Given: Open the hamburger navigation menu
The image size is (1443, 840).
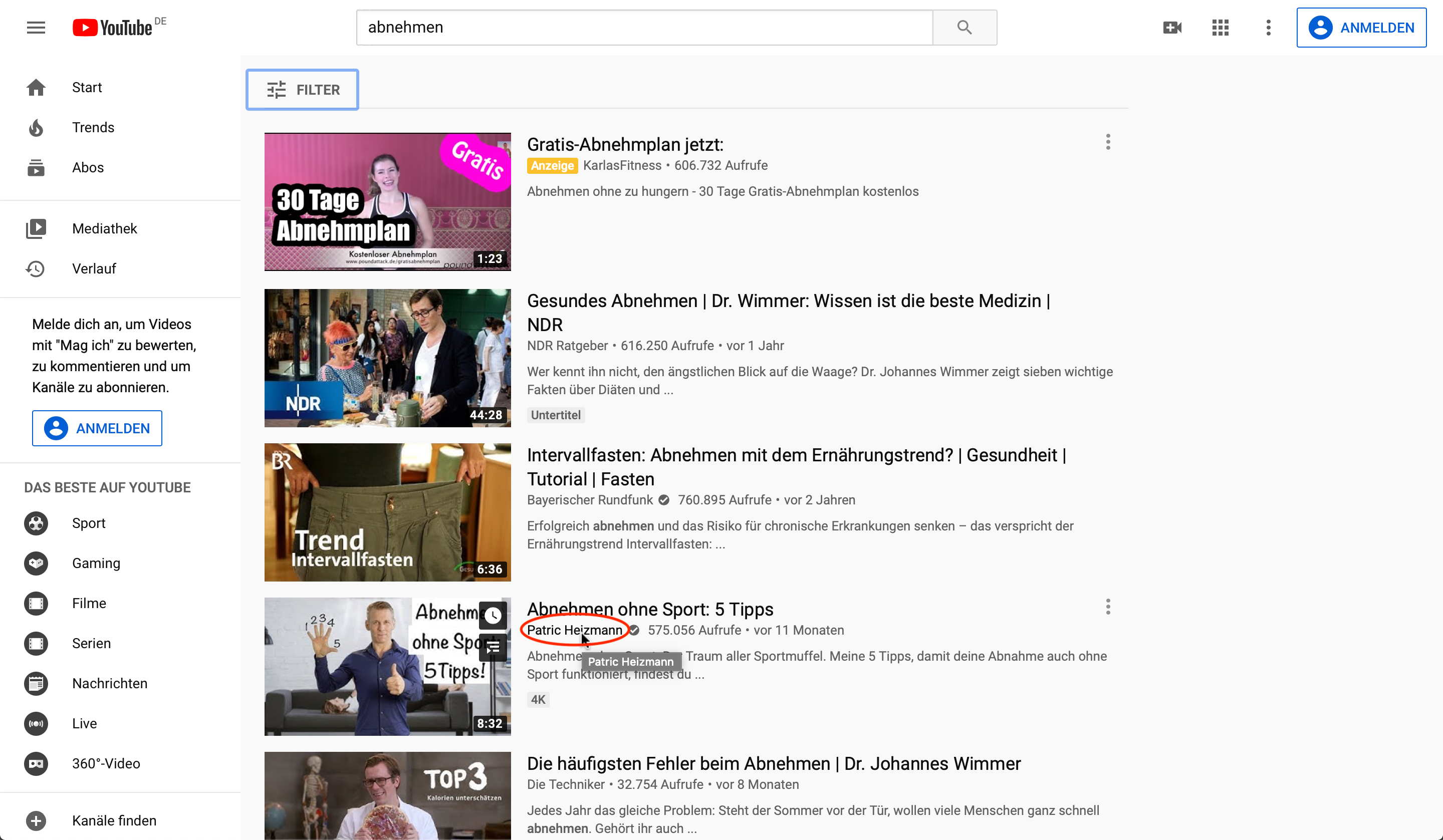Looking at the screenshot, I should click(36, 27).
